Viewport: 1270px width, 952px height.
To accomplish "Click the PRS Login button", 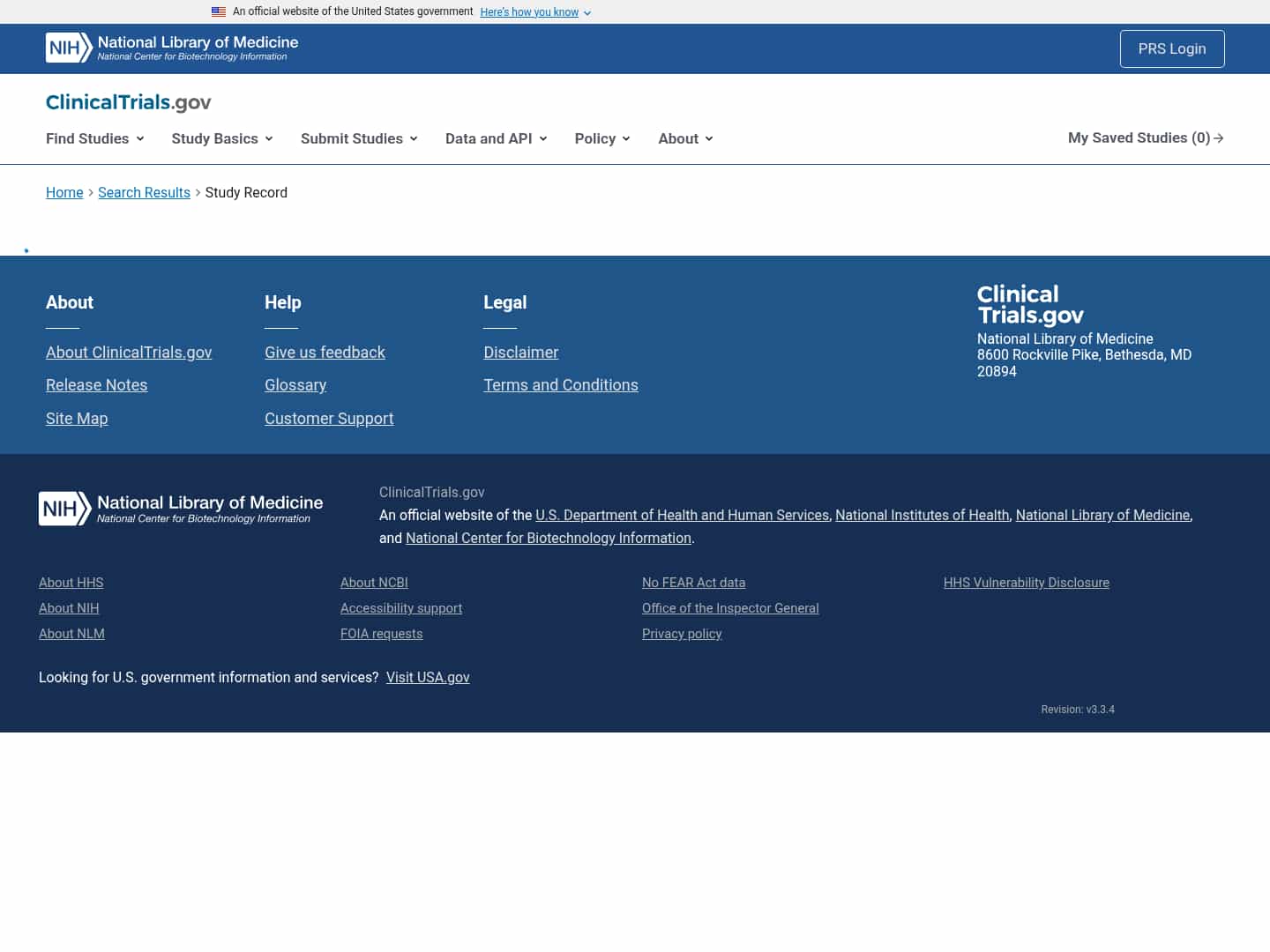I will (1172, 48).
